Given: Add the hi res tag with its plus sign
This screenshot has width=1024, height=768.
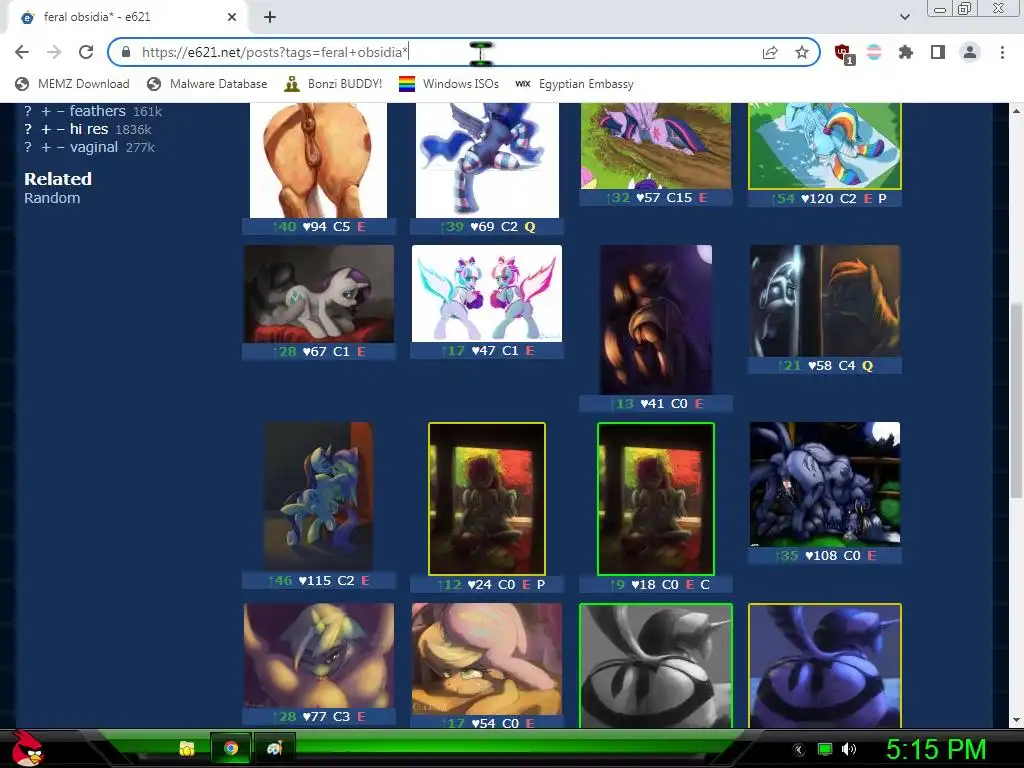Looking at the screenshot, I should click(x=46, y=130).
